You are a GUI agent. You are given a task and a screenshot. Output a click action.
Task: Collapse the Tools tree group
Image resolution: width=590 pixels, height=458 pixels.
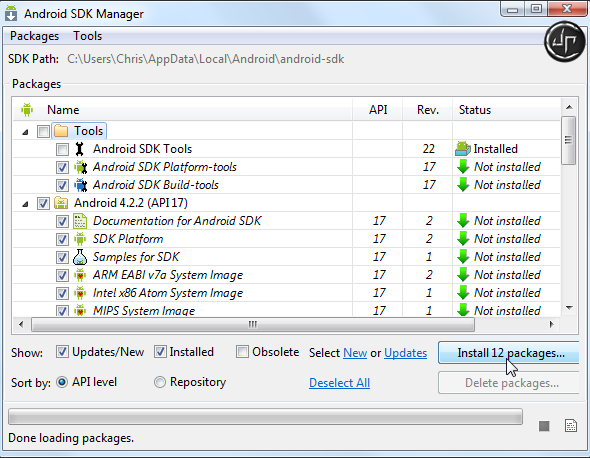25,132
